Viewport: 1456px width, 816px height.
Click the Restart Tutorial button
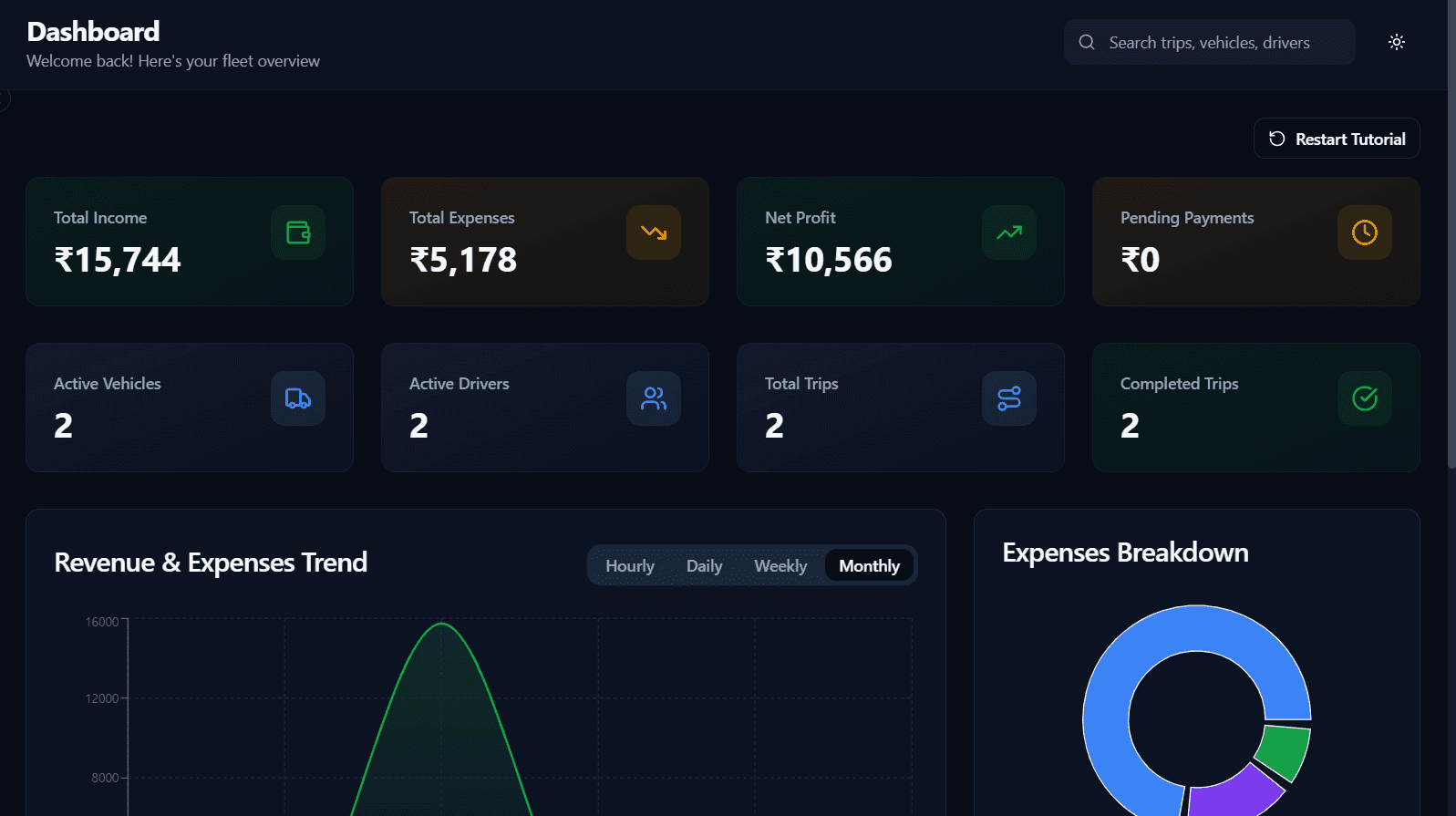pos(1337,139)
